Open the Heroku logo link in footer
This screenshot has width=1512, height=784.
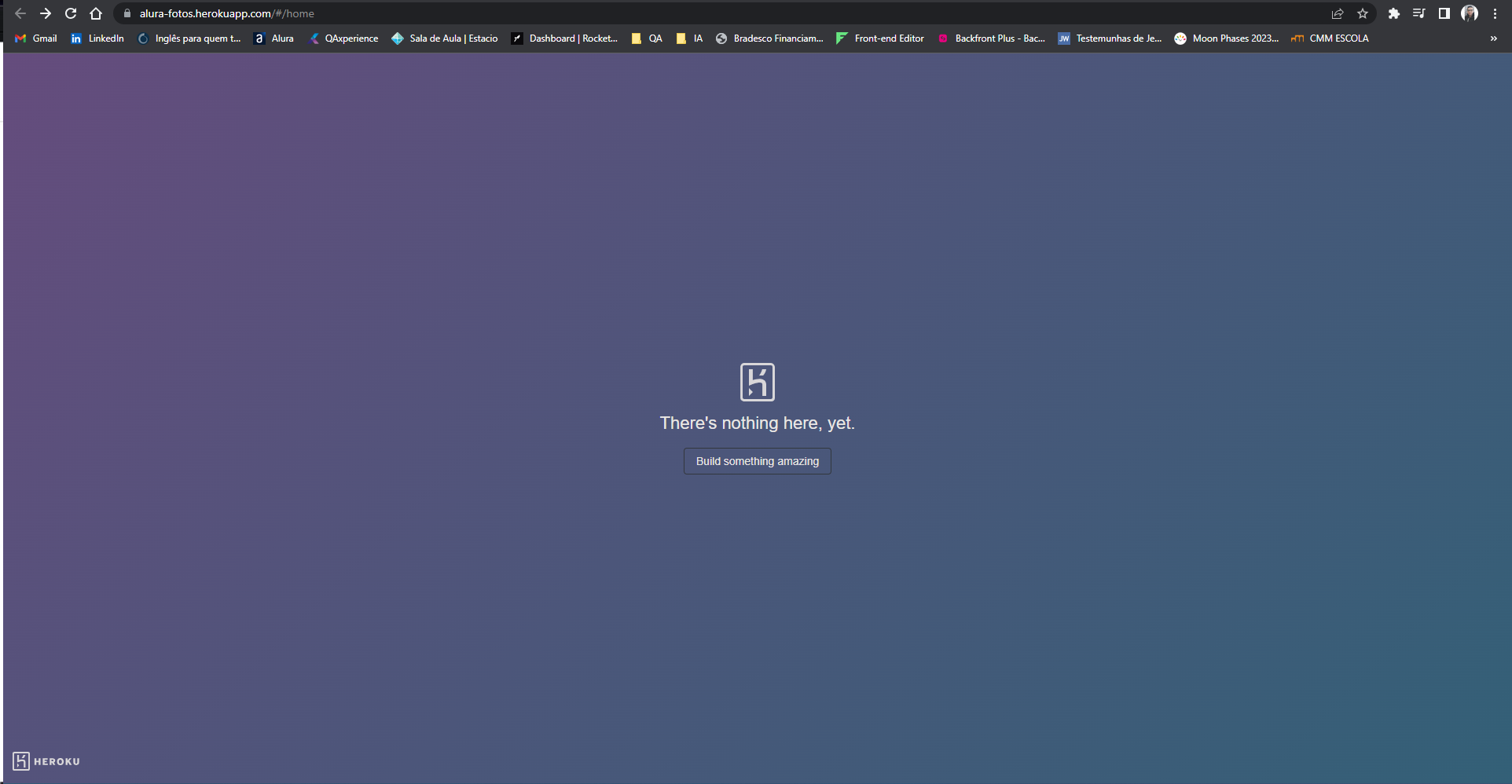click(x=46, y=761)
